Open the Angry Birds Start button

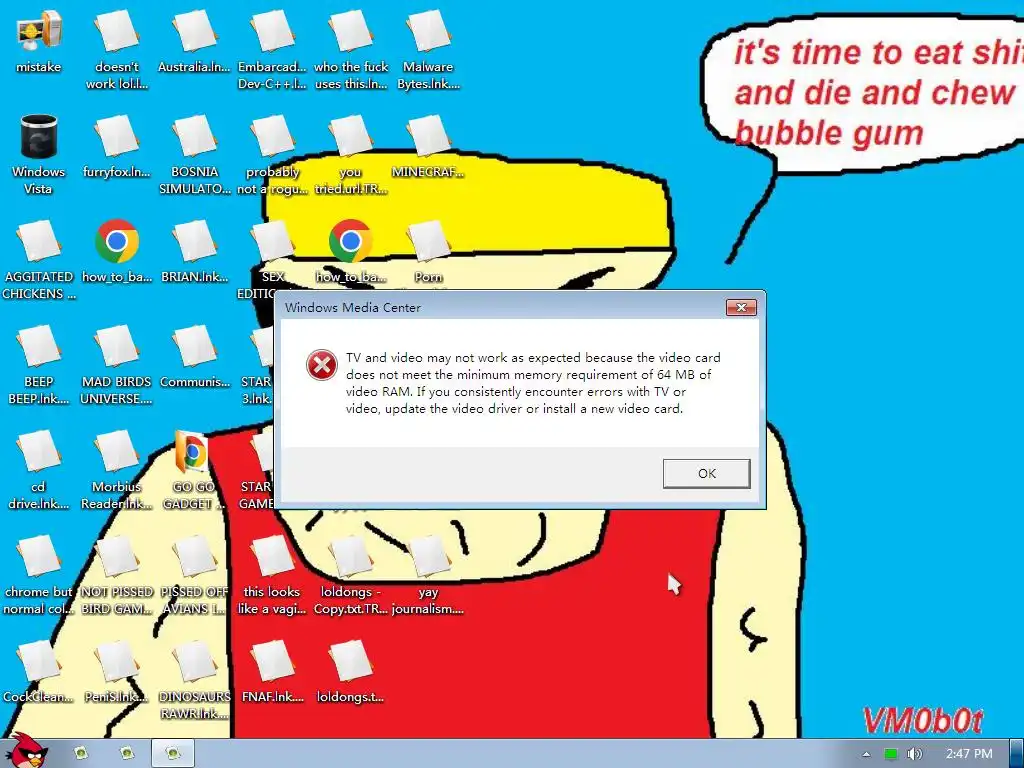(x=28, y=752)
